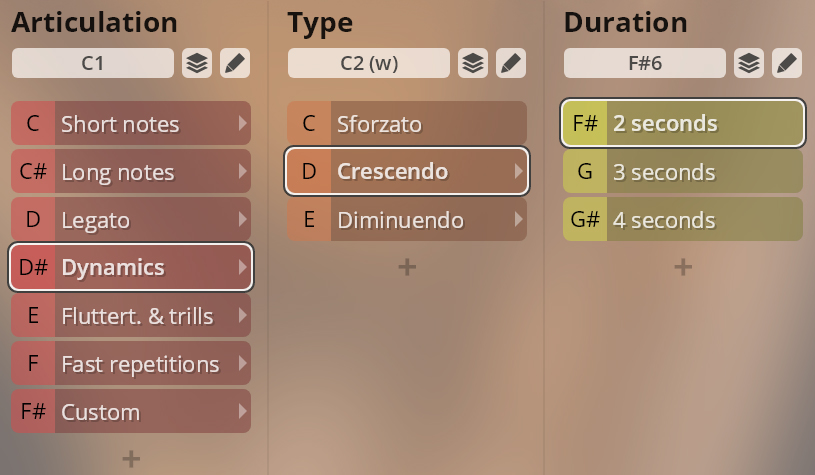Expand the Diminuendo arrow
This screenshot has width=815, height=475.
coord(518,219)
